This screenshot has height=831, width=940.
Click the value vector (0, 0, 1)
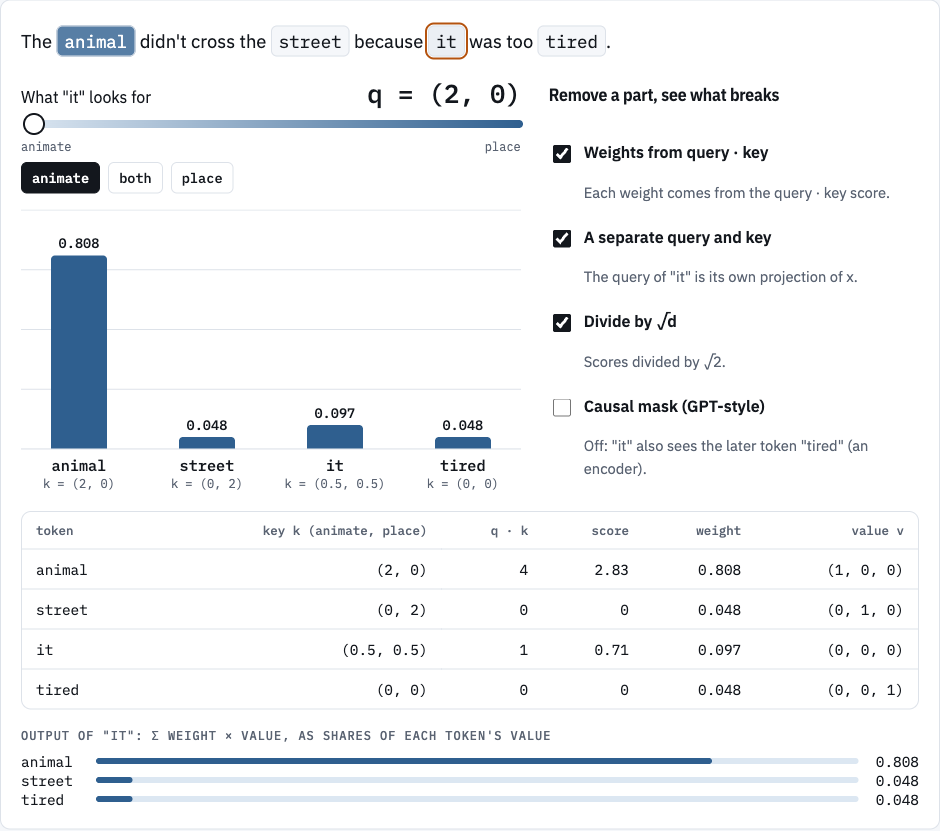(864, 690)
